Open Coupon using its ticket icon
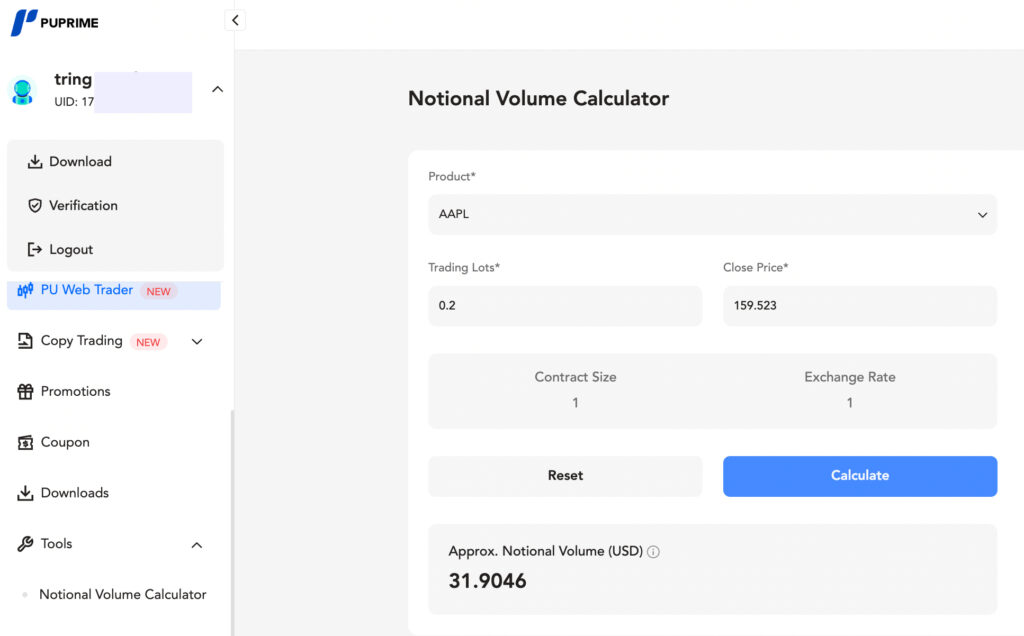Screen dimensions: 1024x636 pyautogui.click(x=25, y=442)
